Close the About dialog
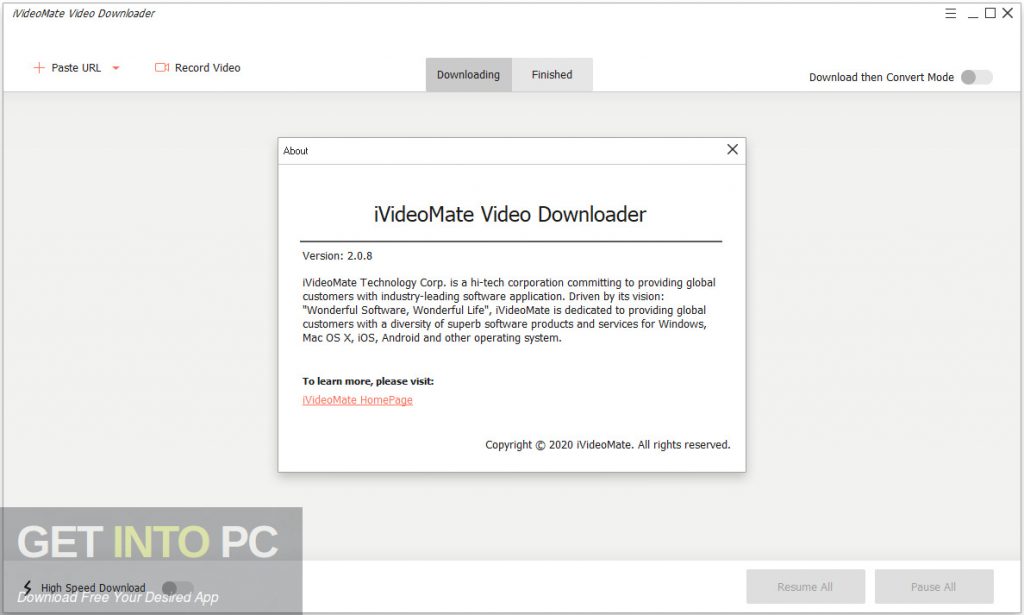 (x=733, y=150)
